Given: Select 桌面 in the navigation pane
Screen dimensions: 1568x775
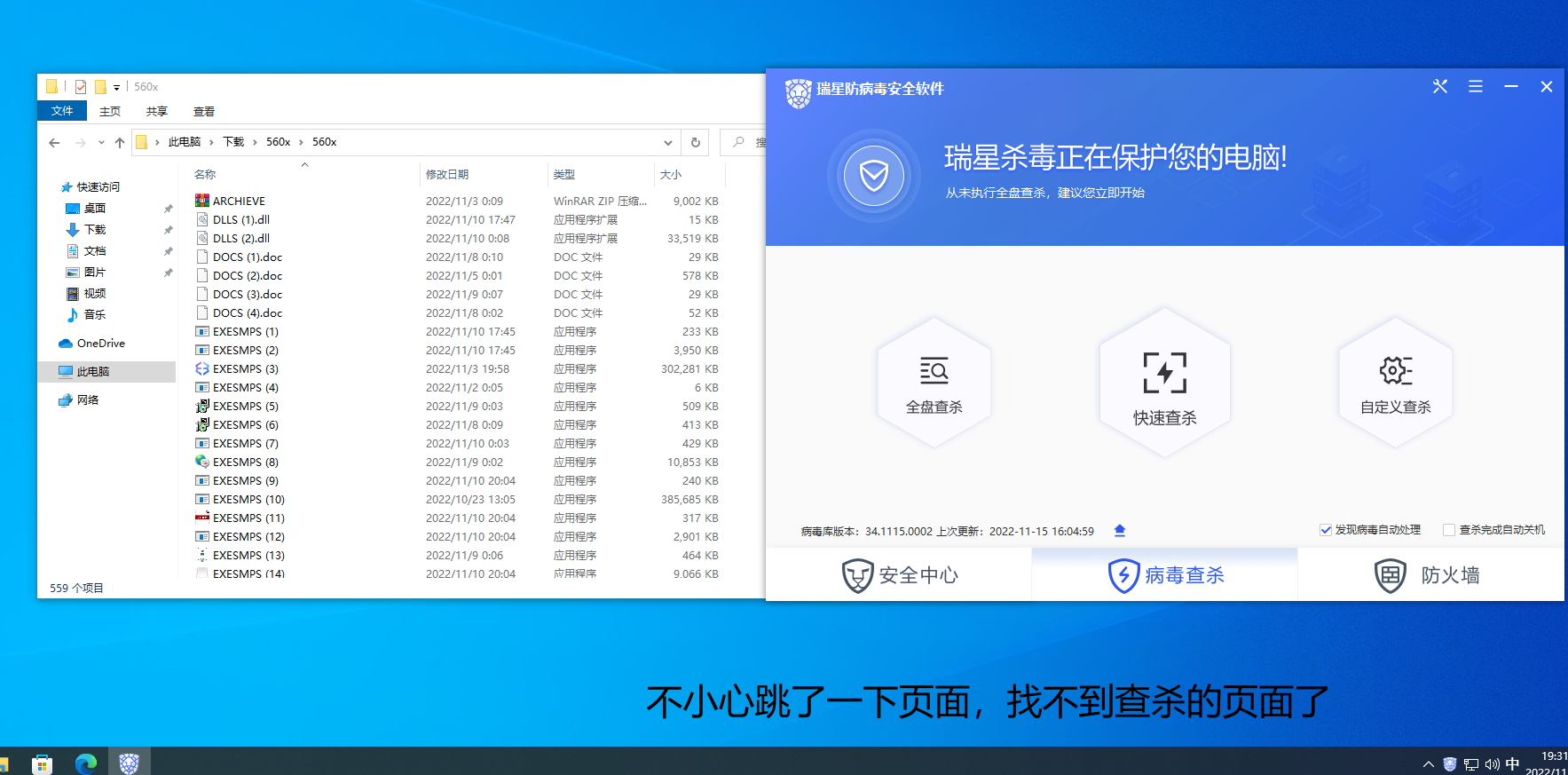Looking at the screenshot, I should (x=95, y=209).
